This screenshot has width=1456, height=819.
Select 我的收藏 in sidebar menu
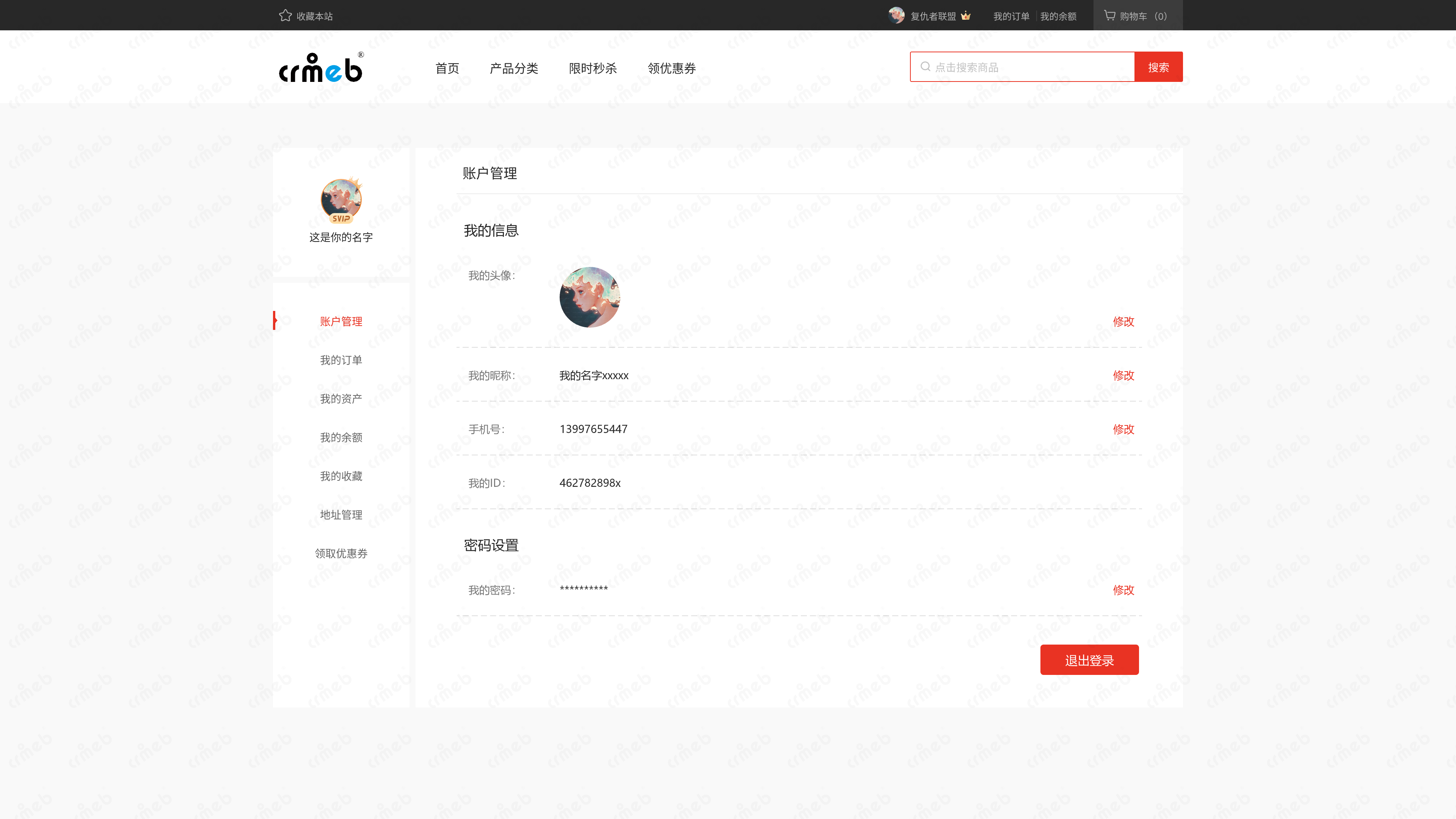pos(341,476)
